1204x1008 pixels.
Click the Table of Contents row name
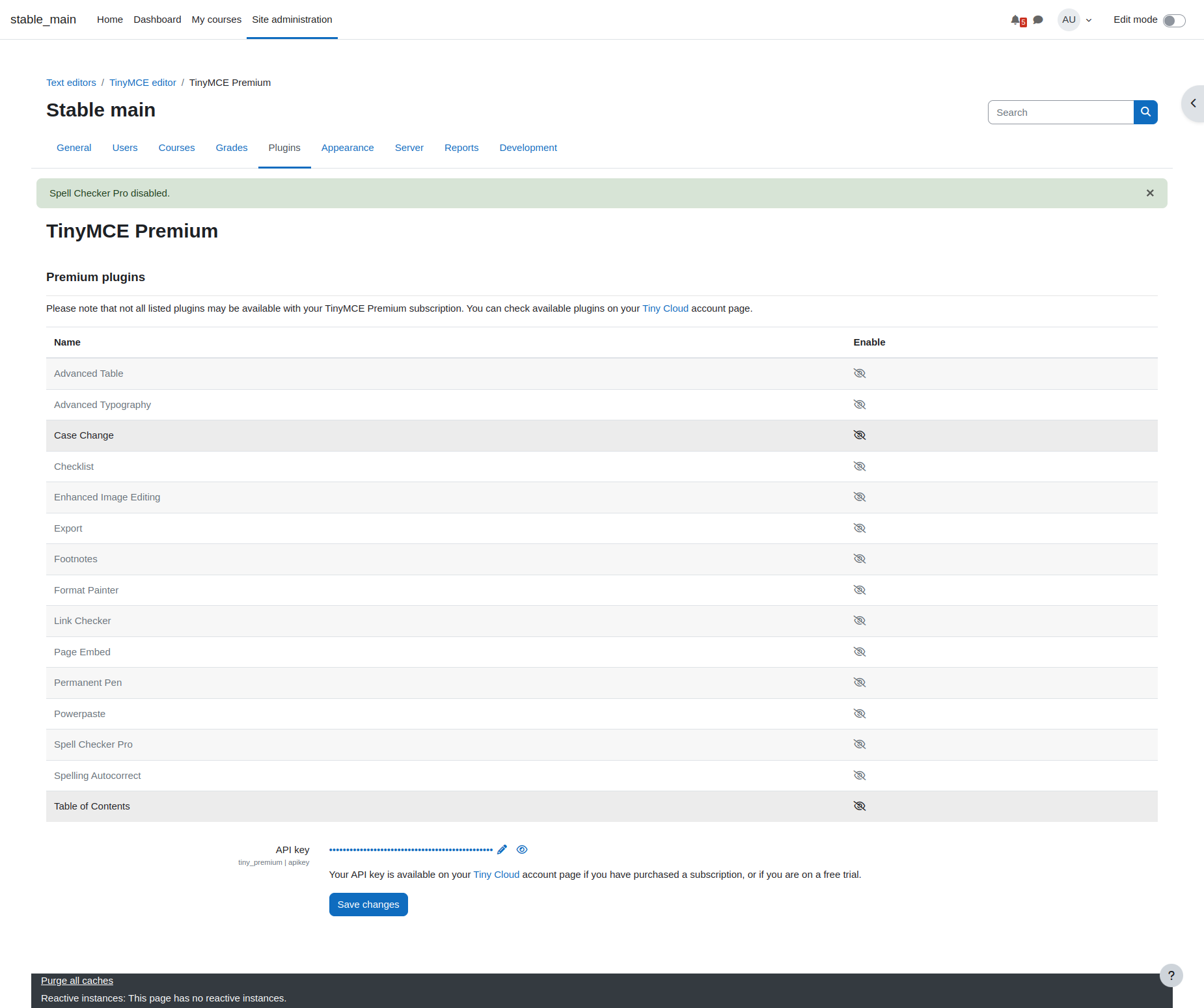point(92,806)
